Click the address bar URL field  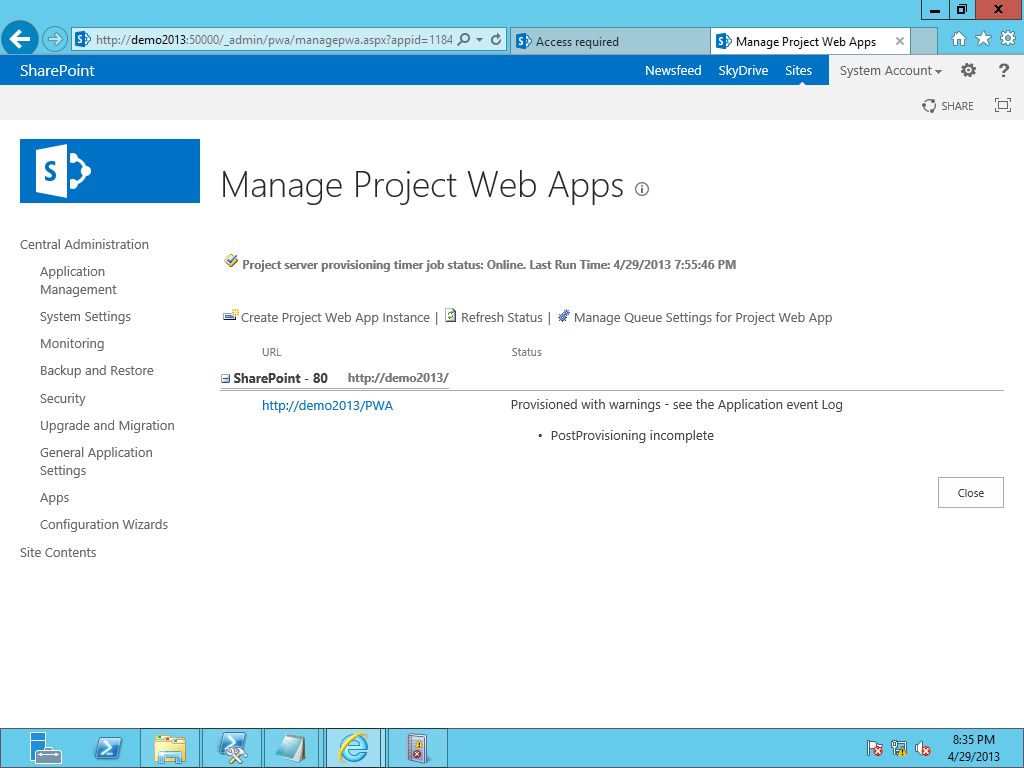273,40
